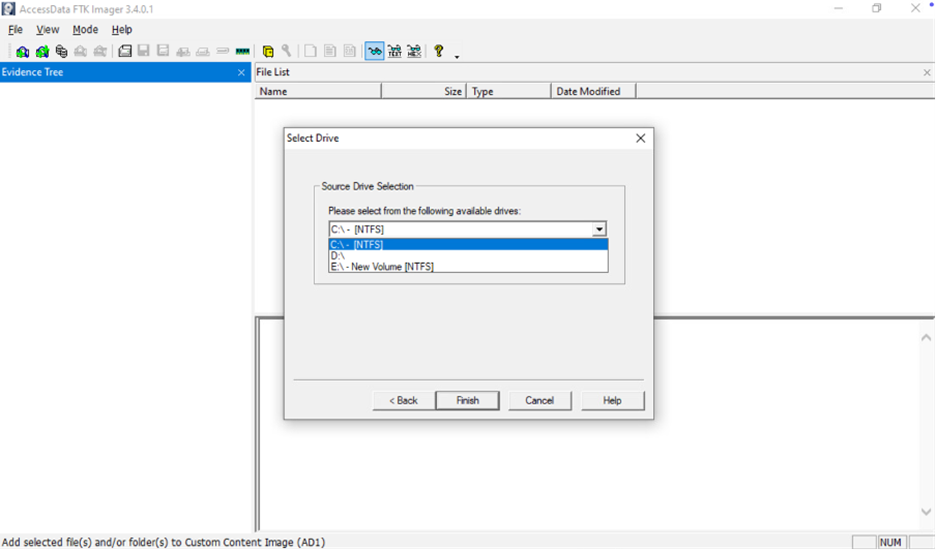Open the Image Mounting tool
Viewport: 936px width, 550px height.
coord(61,51)
